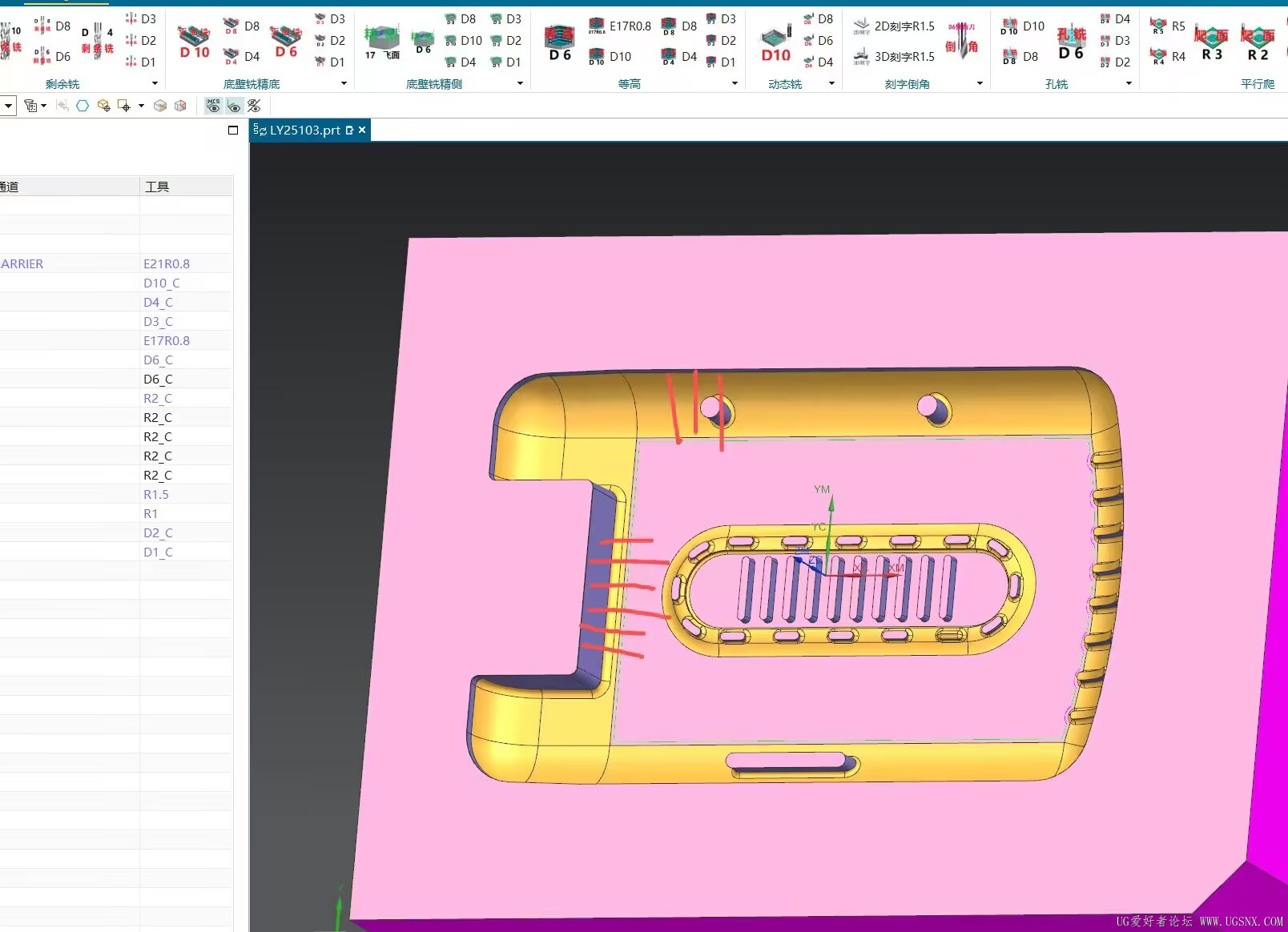Toggle MCS display eye icon
Image resolution: width=1288 pixels, height=932 pixels.
pyautogui.click(x=214, y=106)
